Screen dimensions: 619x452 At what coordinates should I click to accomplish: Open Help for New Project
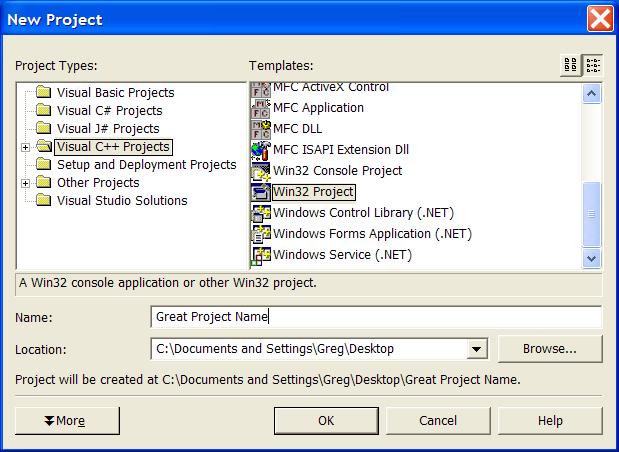[550, 421]
